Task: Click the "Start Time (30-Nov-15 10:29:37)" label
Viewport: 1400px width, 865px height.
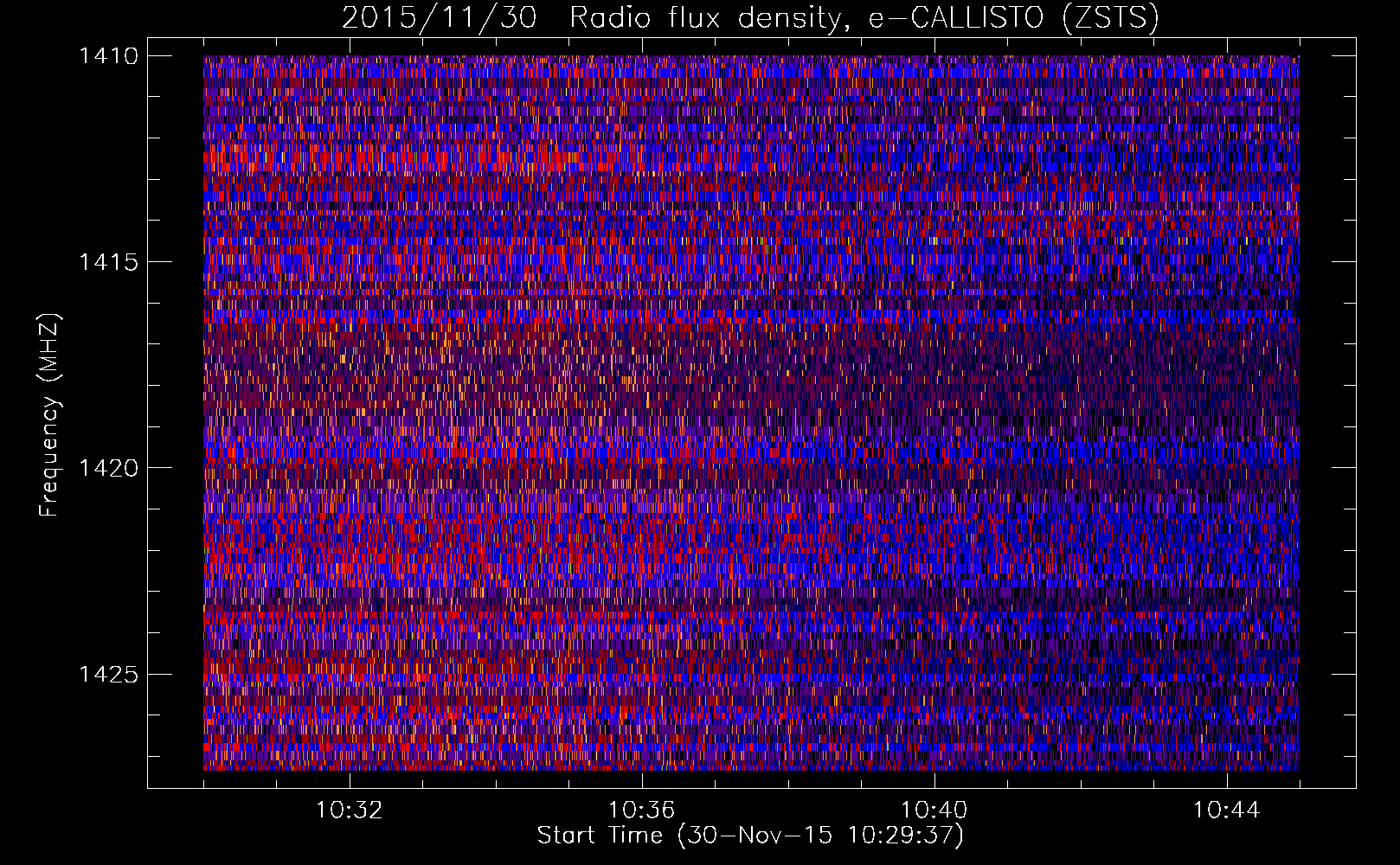Action: 750,836
